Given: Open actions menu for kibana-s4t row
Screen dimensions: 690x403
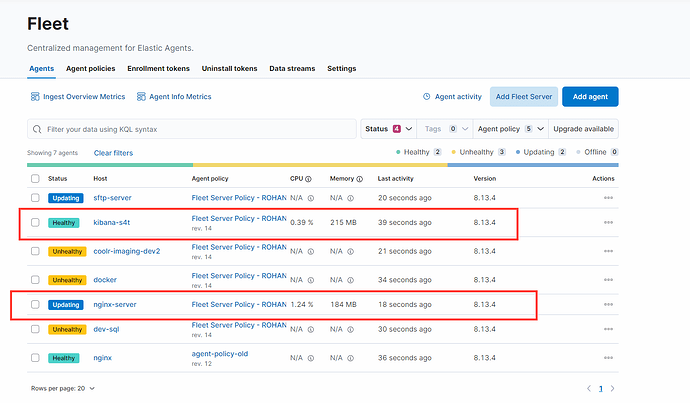Looking at the screenshot, I should pyautogui.click(x=607, y=222).
